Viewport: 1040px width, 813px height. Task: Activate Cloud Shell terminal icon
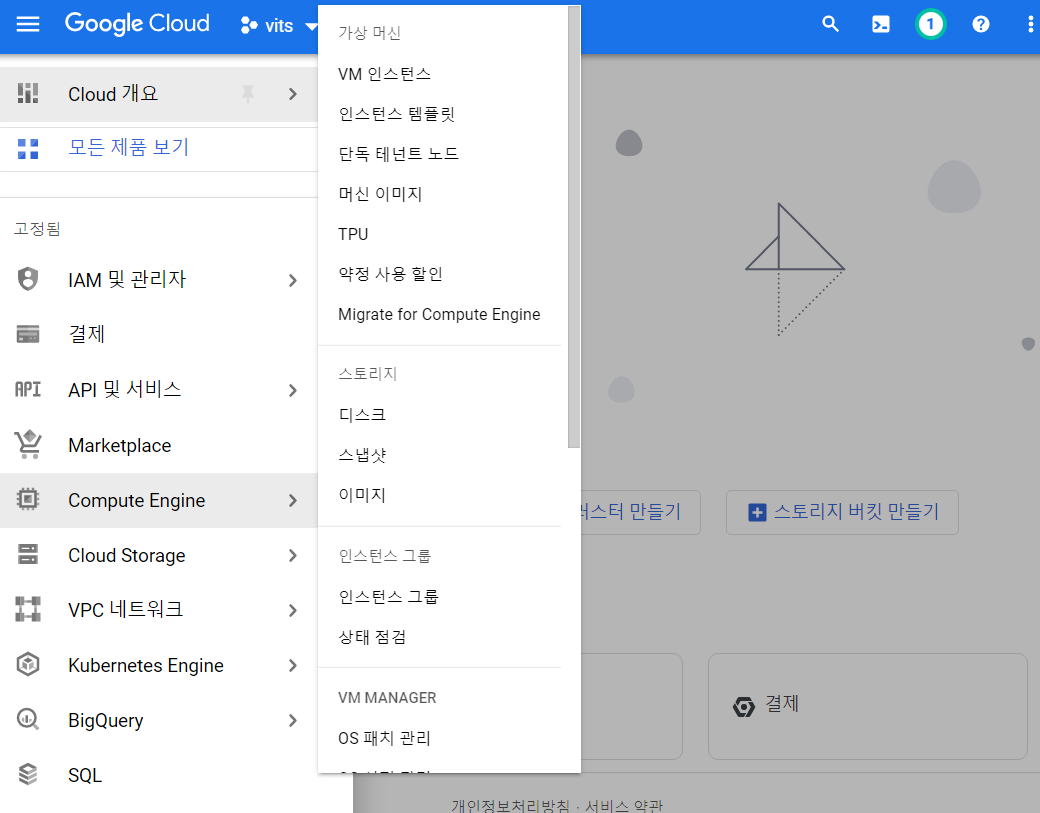coord(881,25)
